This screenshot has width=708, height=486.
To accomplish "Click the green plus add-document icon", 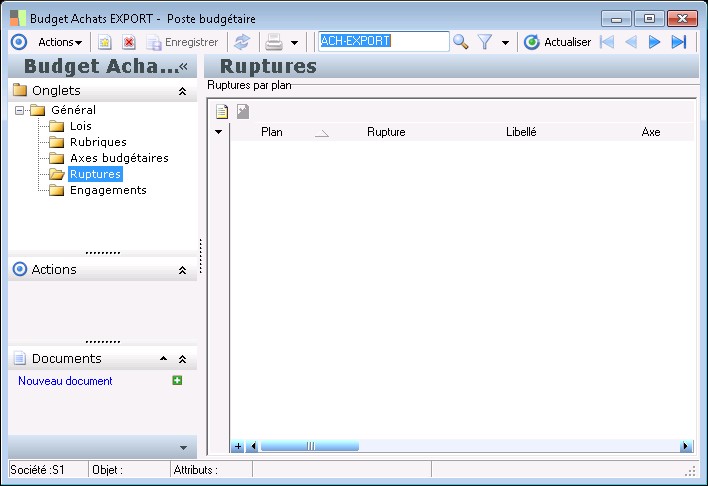I will click(x=177, y=380).
